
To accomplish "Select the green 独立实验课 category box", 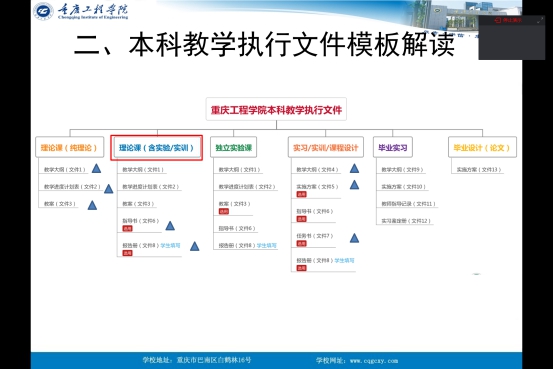I will tap(233, 147).
